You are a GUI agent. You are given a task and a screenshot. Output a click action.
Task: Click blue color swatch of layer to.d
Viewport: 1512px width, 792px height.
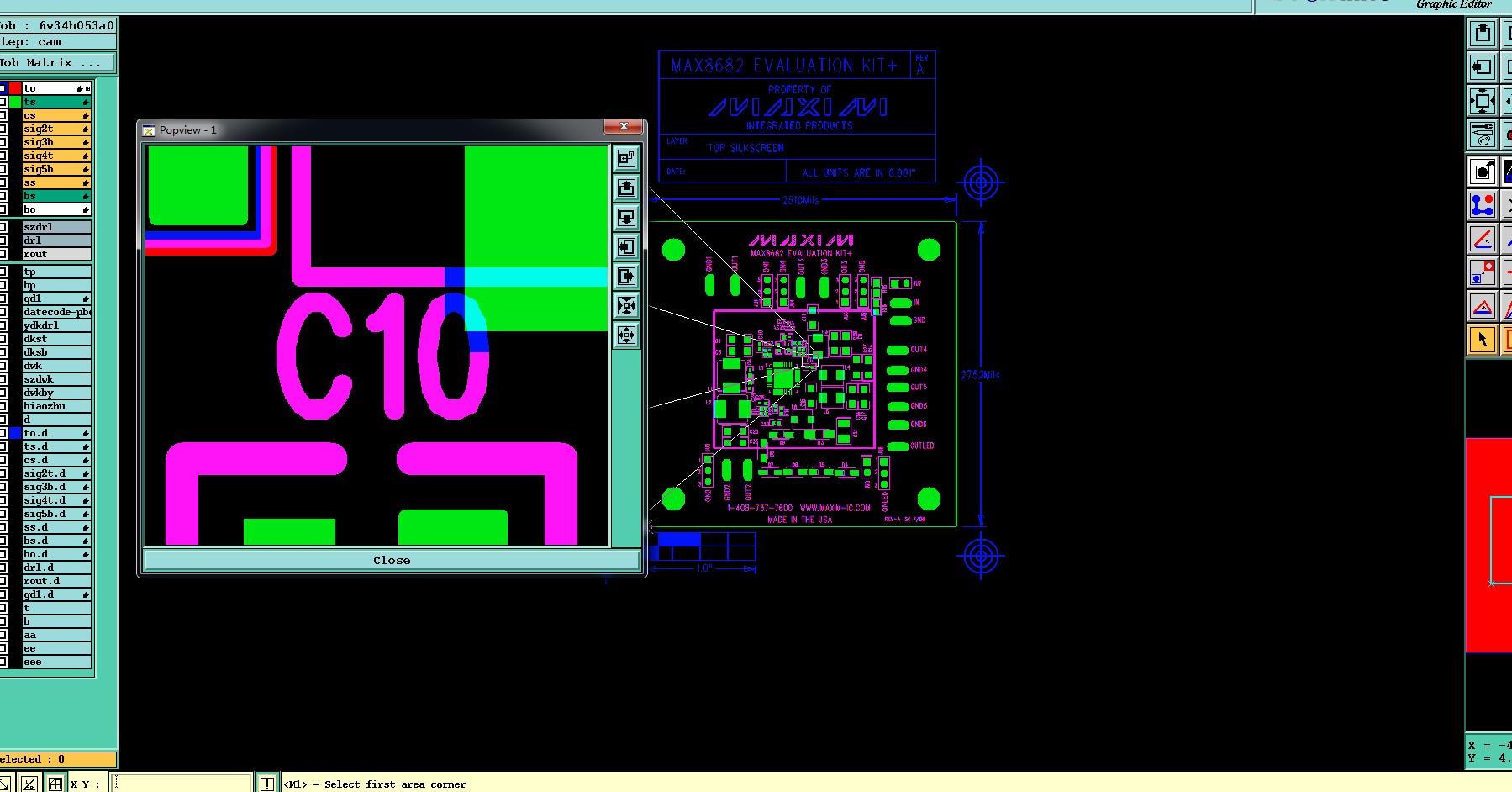click(15, 433)
